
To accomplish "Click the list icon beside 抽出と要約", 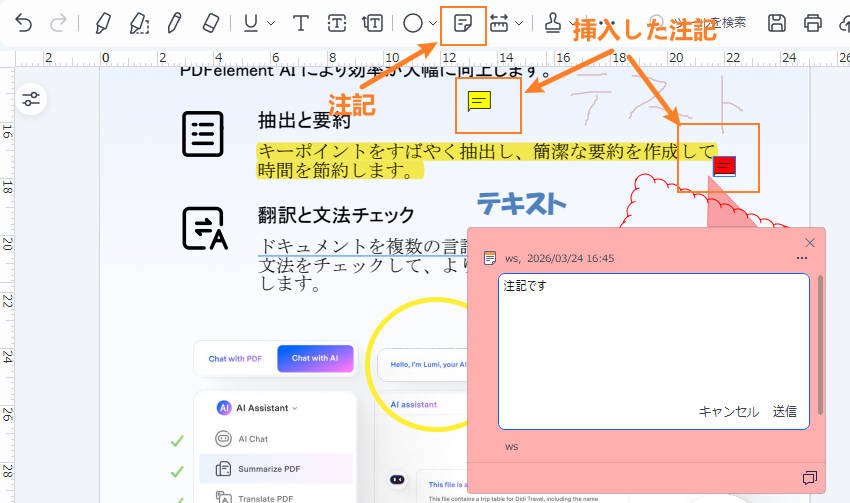I will click(203, 134).
